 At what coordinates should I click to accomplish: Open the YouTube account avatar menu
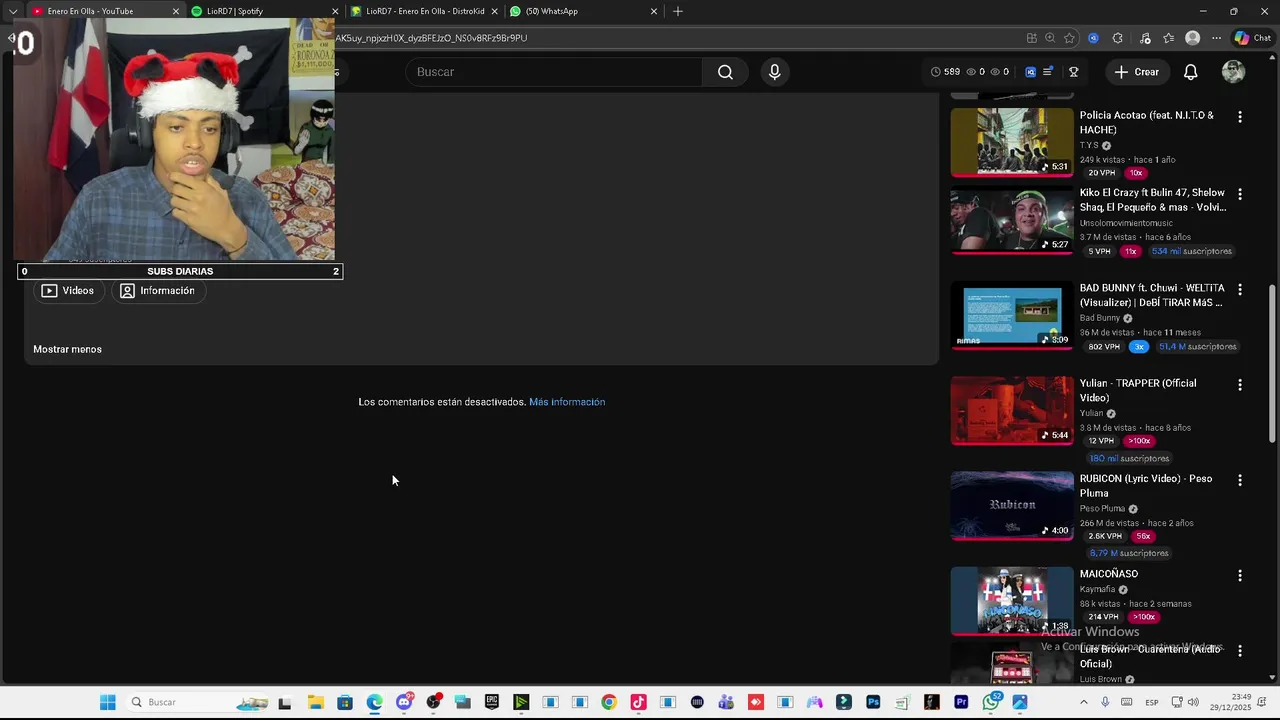(x=1233, y=72)
